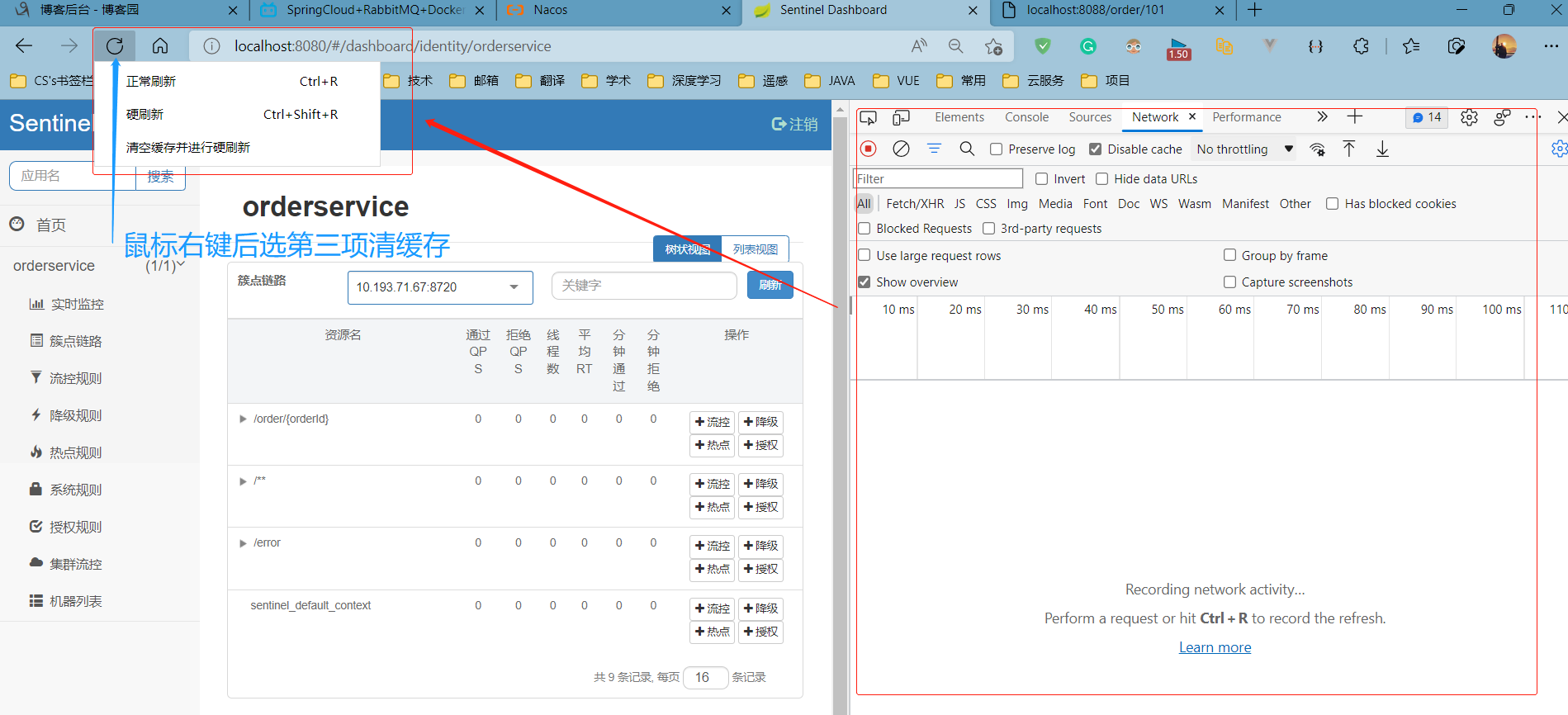Open a new browser tab
The width and height of the screenshot is (1568, 715).
(x=1255, y=10)
